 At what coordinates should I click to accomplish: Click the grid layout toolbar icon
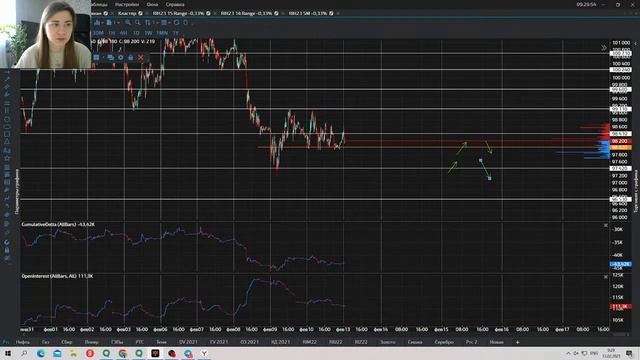(164, 22)
